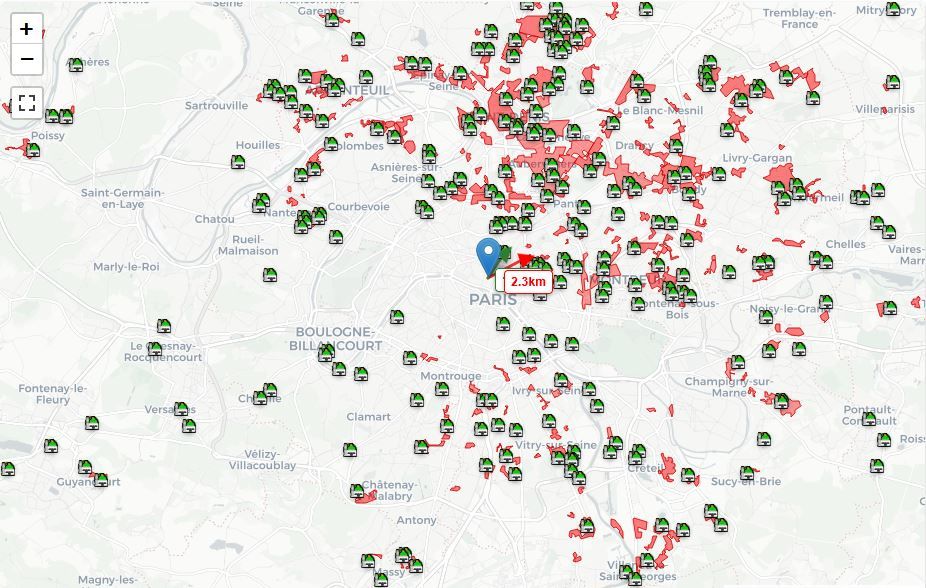Click the blue location pin above Paris
This screenshot has width=926, height=588.
pyautogui.click(x=488, y=257)
